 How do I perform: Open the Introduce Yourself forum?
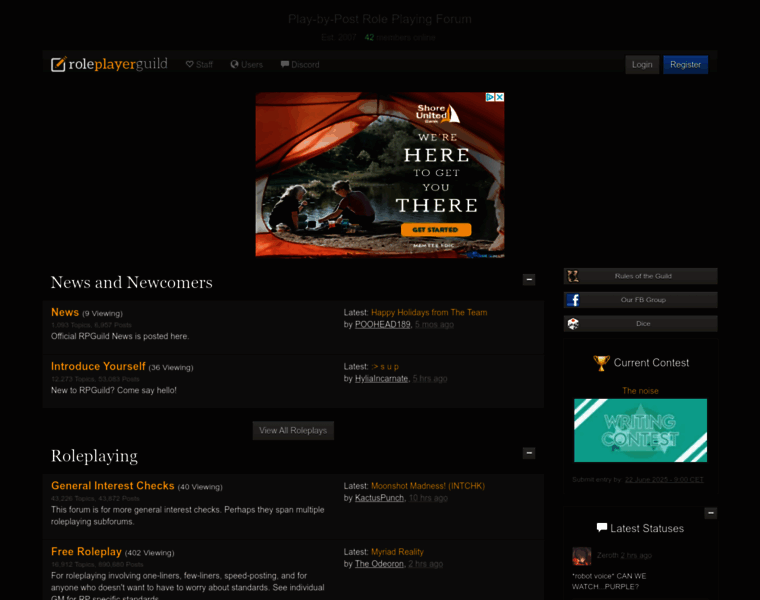(98, 366)
